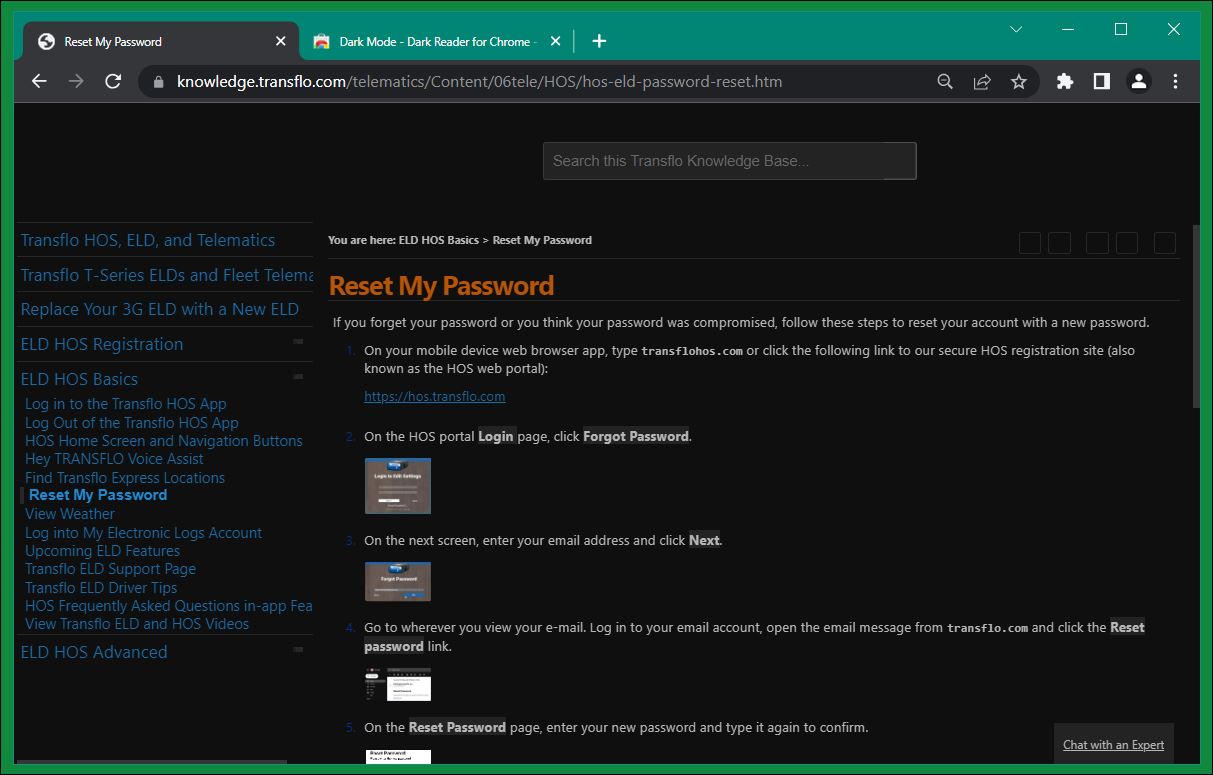The image size is (1213, 775).
Task: Click ELD HOS Basics in the breadcrumb
Action: tap(439, 240)
